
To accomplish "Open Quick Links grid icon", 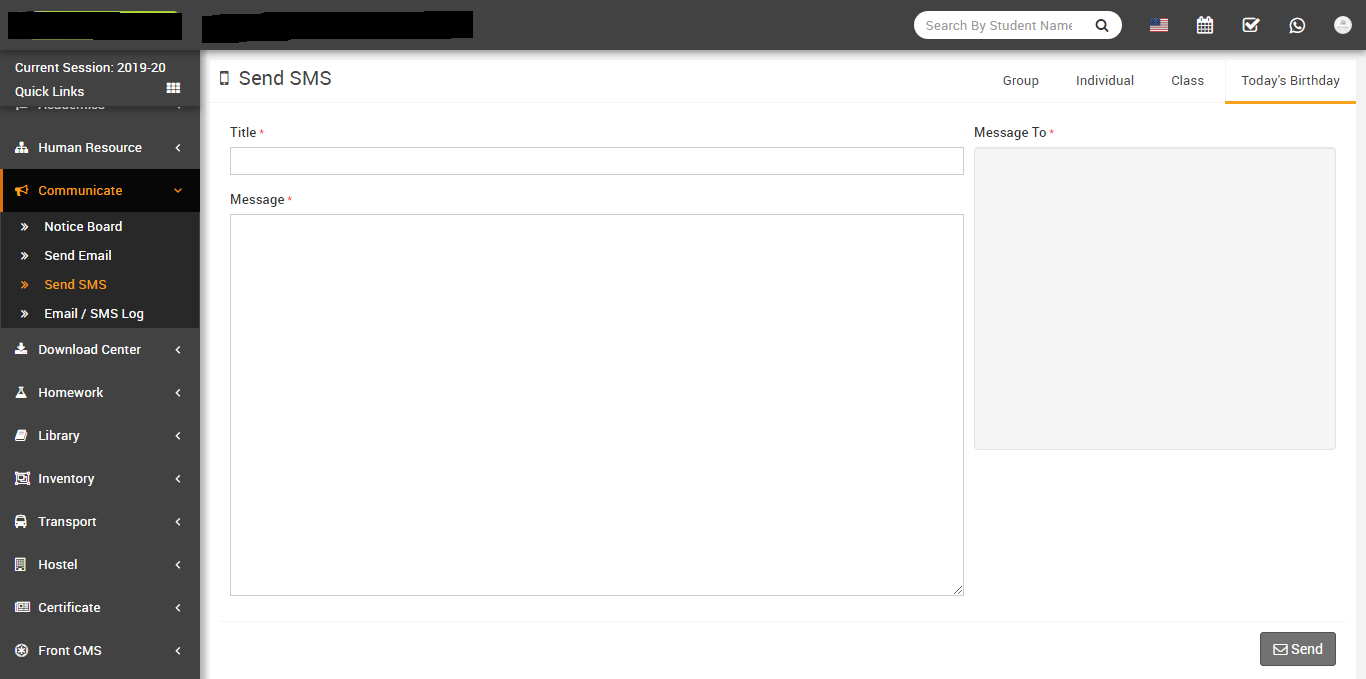I will (173, 90).
